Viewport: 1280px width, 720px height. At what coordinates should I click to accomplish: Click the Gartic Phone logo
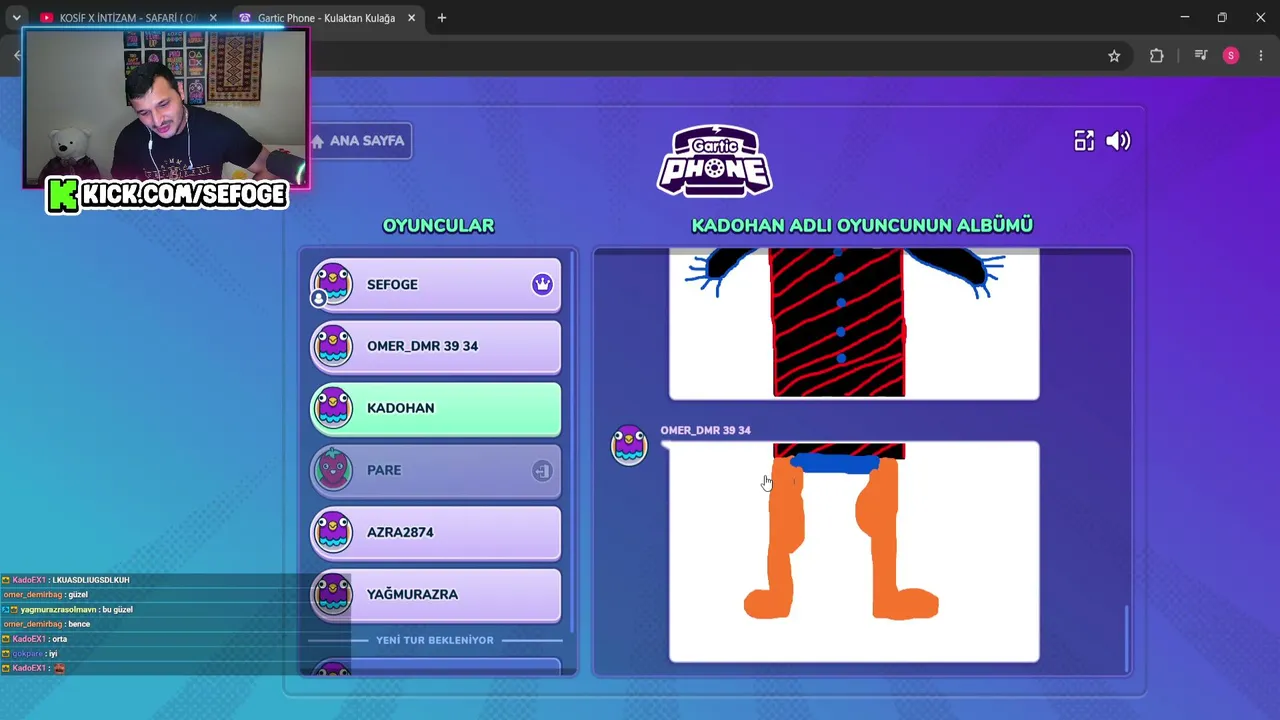coord(714,161)
